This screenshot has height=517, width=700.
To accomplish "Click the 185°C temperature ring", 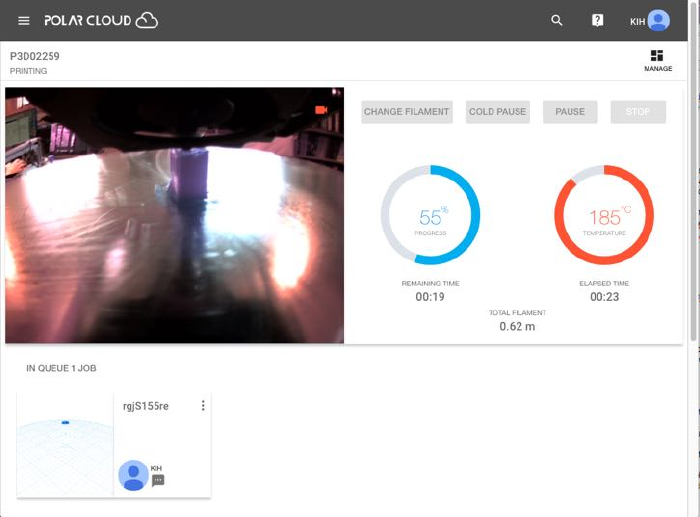I will (x=604, y=215).
